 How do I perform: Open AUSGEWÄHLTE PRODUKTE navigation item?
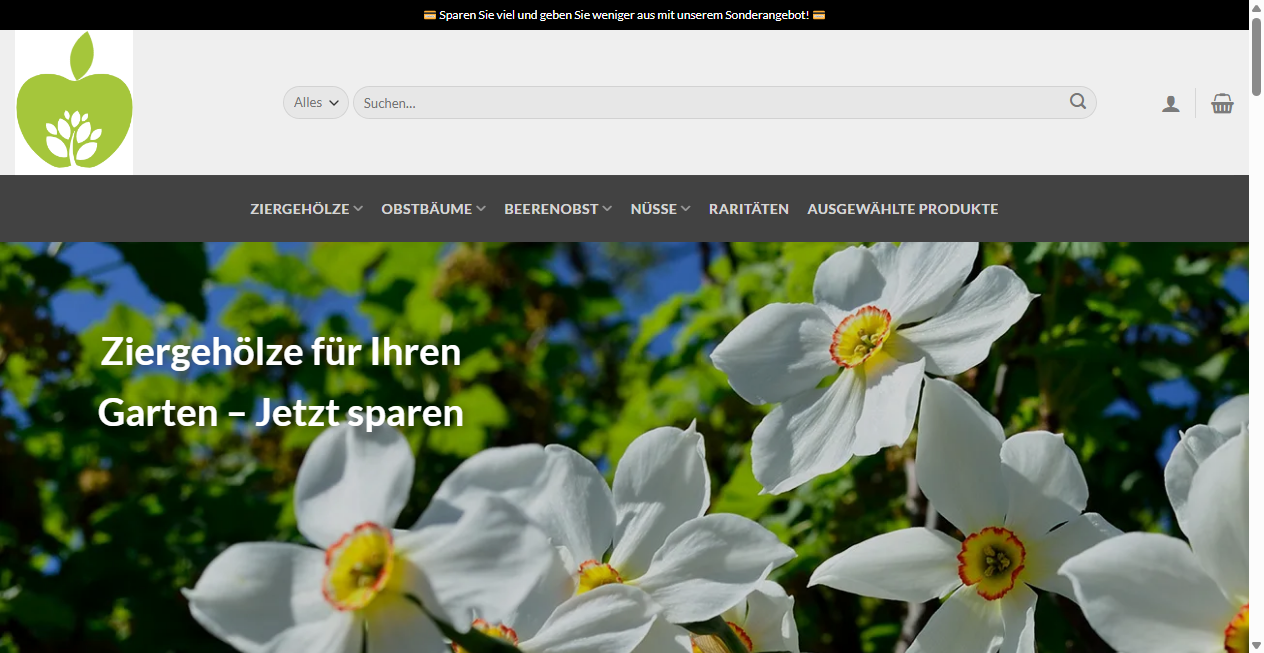pos(902,208)
